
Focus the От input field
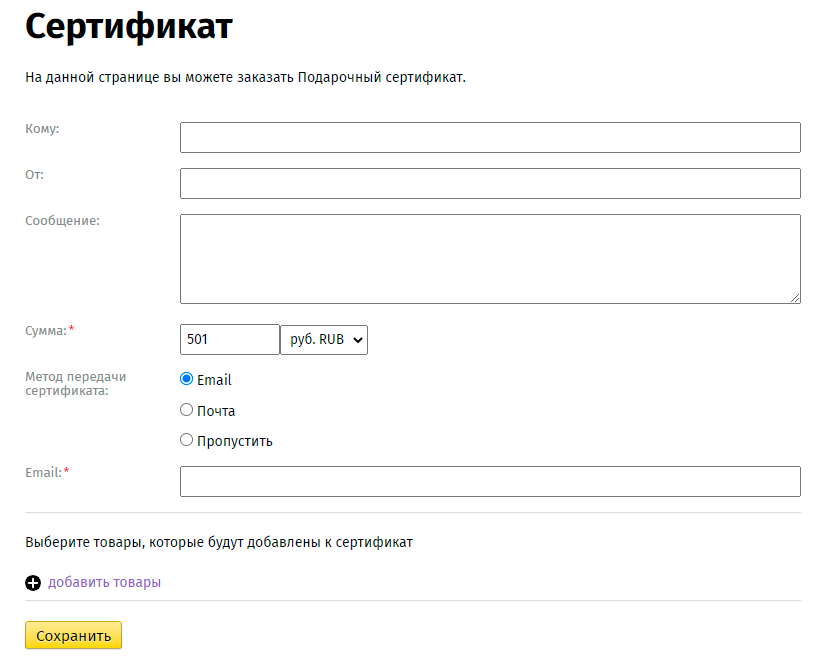pos(490,183)
